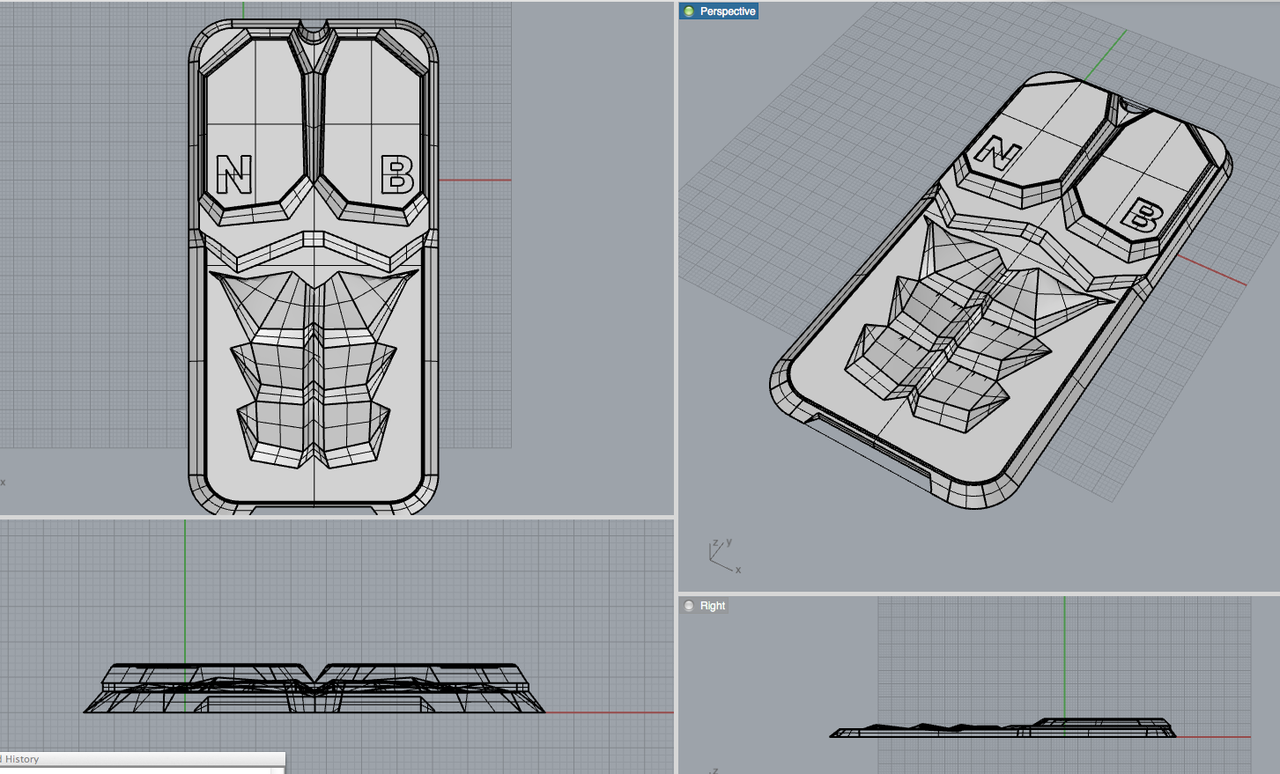1280x774 pixels.
Task: Pick the letter B in Perspective view
Action: coord(1142,216)
